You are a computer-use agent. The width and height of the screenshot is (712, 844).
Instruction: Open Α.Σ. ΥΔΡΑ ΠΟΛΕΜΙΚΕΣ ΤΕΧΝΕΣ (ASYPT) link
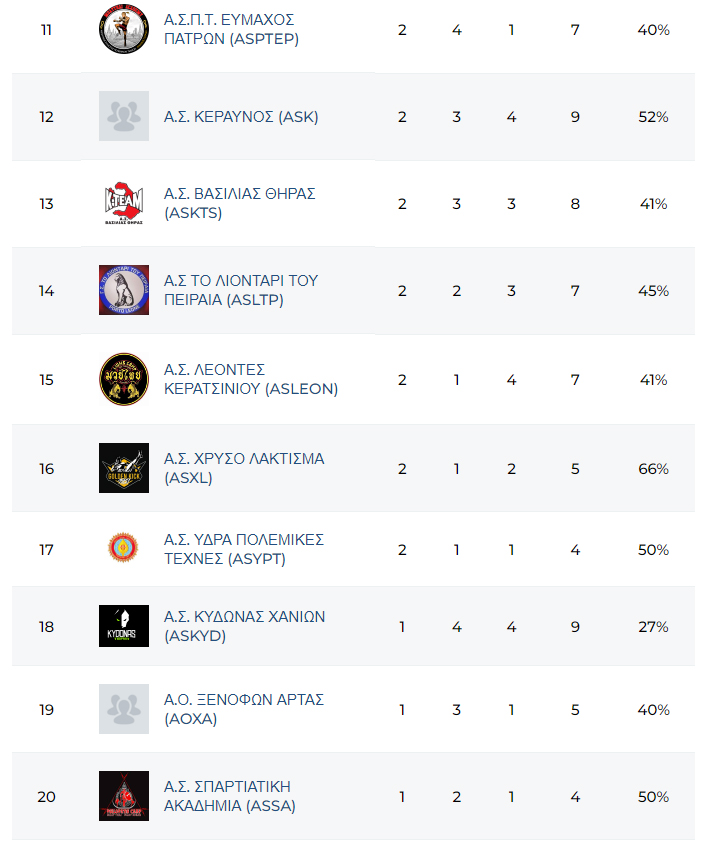[x=243, y=549]
